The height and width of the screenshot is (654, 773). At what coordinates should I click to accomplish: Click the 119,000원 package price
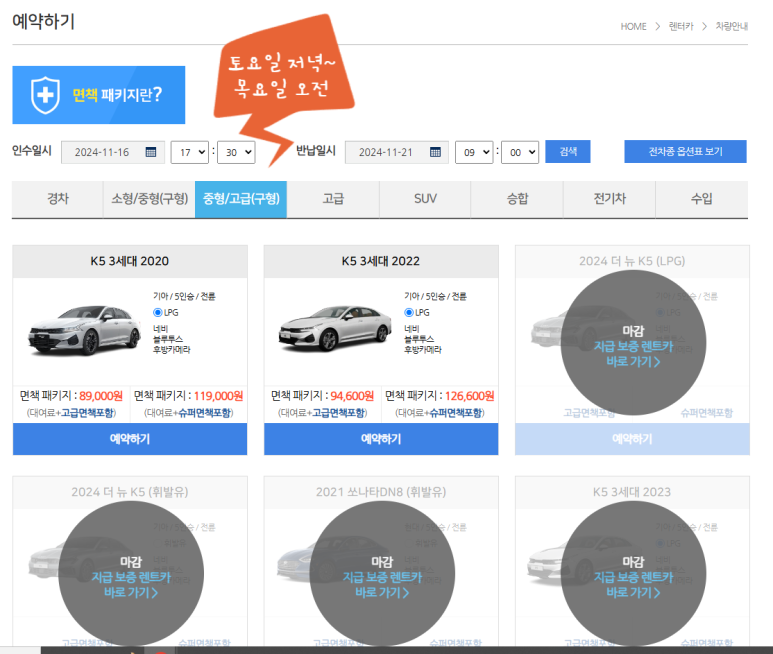point(218,396)
